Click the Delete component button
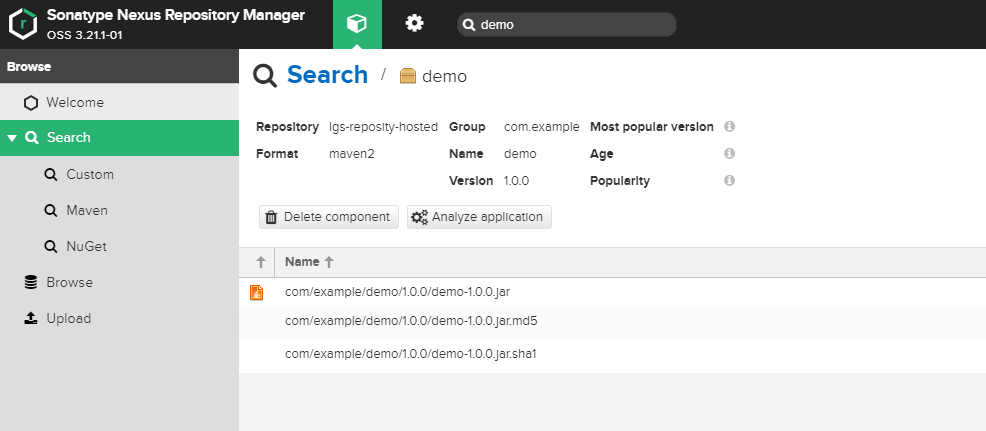This screenshot has height=431, width=986. pos(329,217)
